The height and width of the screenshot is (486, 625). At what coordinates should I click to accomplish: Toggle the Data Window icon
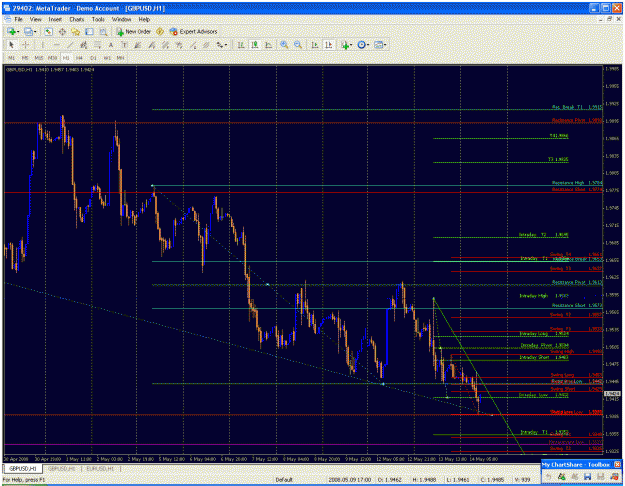(62, 31)
